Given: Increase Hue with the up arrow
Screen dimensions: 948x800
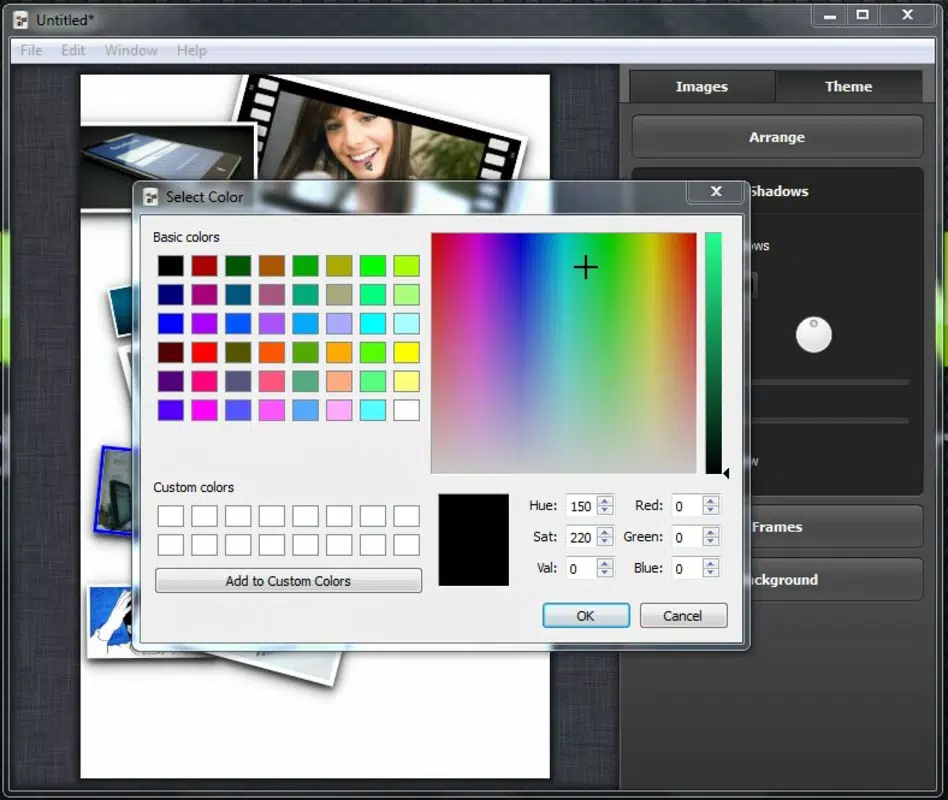Looking at the screenshot, I should pos(605,501).
